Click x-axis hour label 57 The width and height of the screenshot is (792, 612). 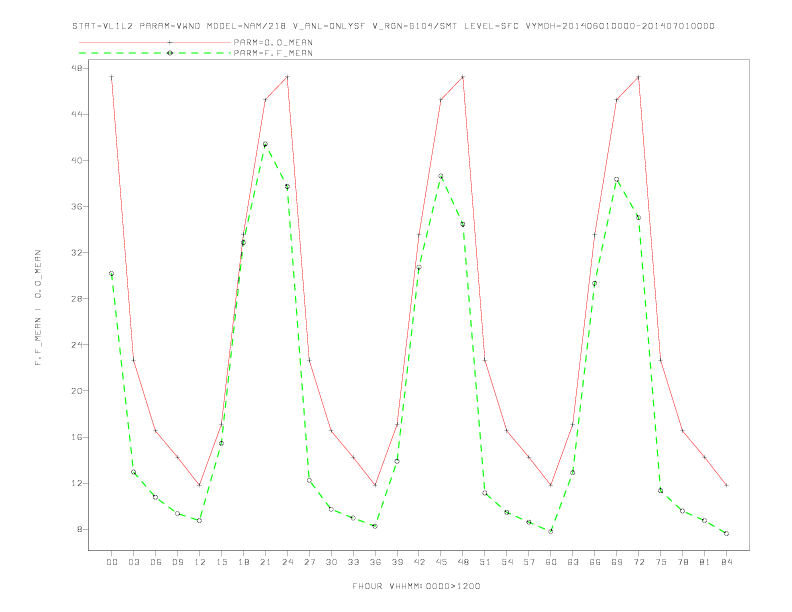529,562
